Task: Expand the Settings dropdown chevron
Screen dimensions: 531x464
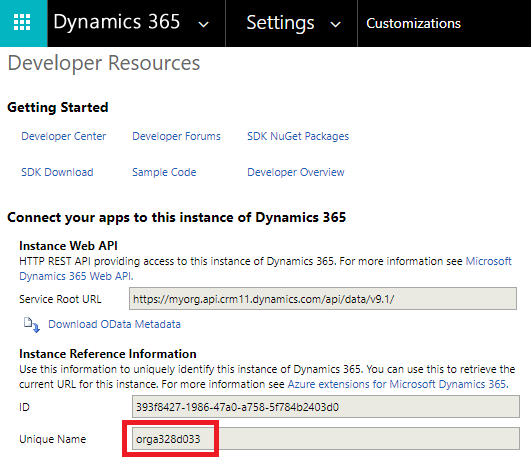Action: click(335, 24)
